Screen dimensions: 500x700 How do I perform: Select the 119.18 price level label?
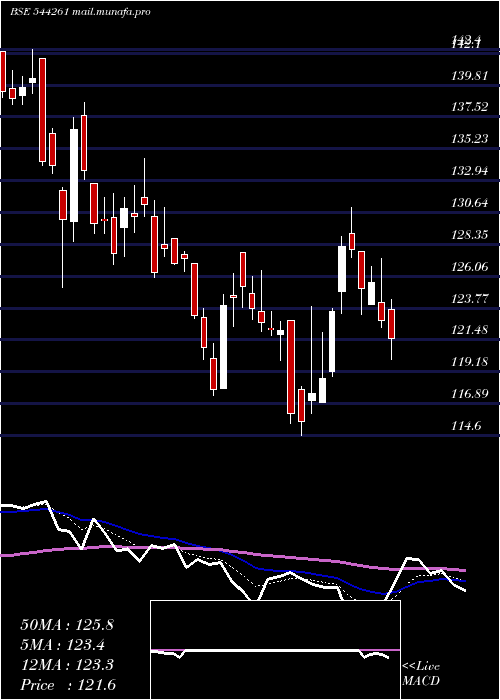[x=469, y=362]
